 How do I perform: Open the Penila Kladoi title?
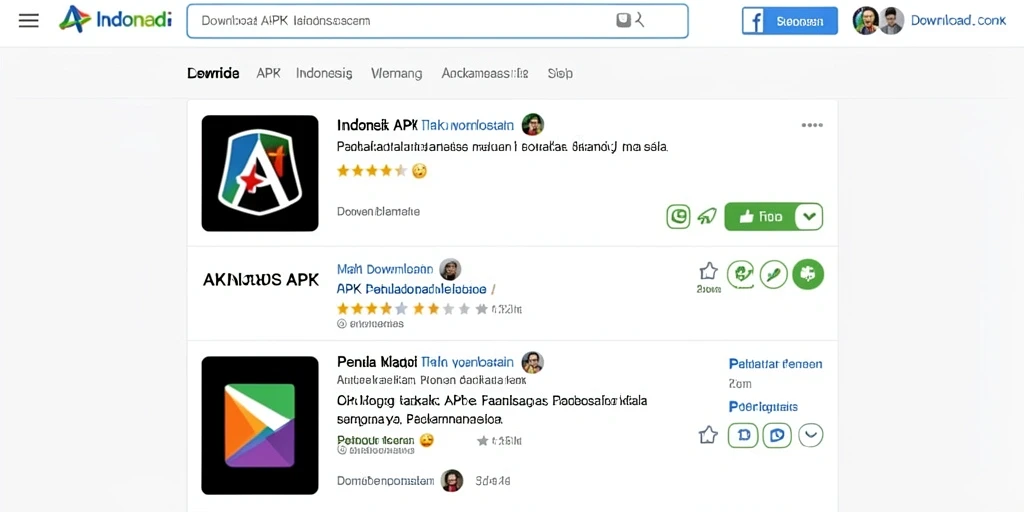click(376, 362)
